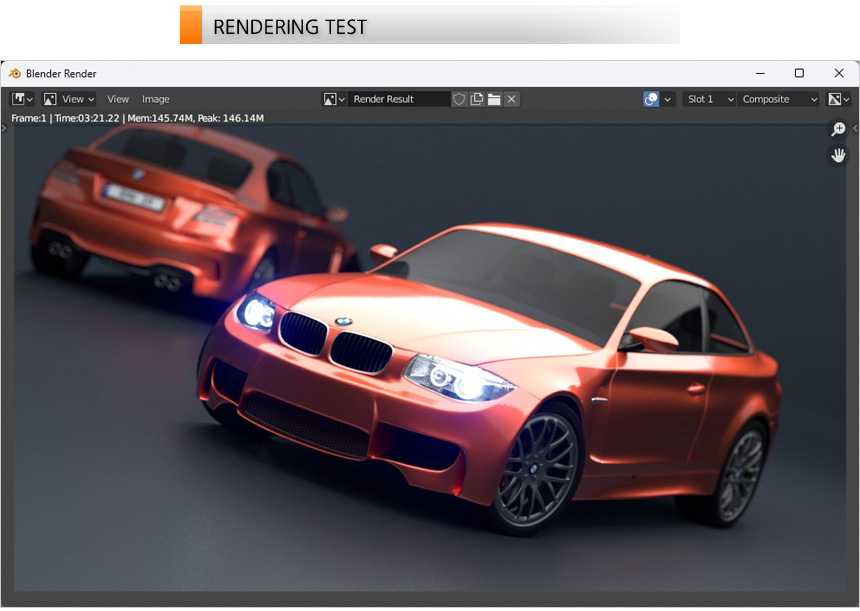Click the zoom magnifier gizmo
The width and height of the screenshot is (860, 611).
point(838,129)
